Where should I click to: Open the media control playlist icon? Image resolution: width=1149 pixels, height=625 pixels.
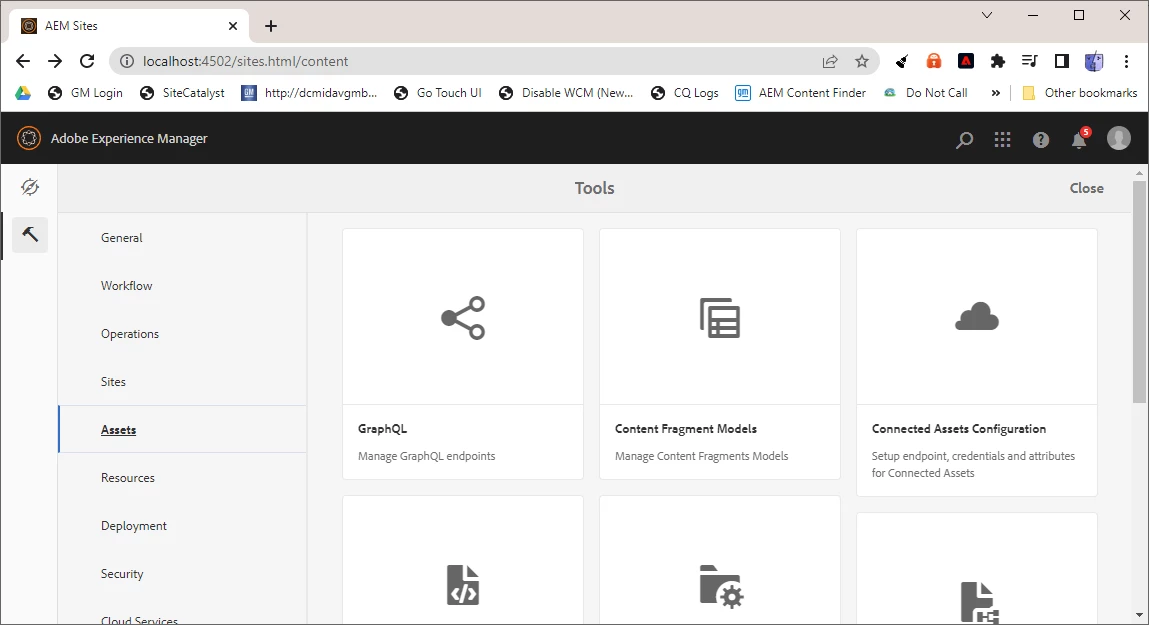(x=1030, y=62)
